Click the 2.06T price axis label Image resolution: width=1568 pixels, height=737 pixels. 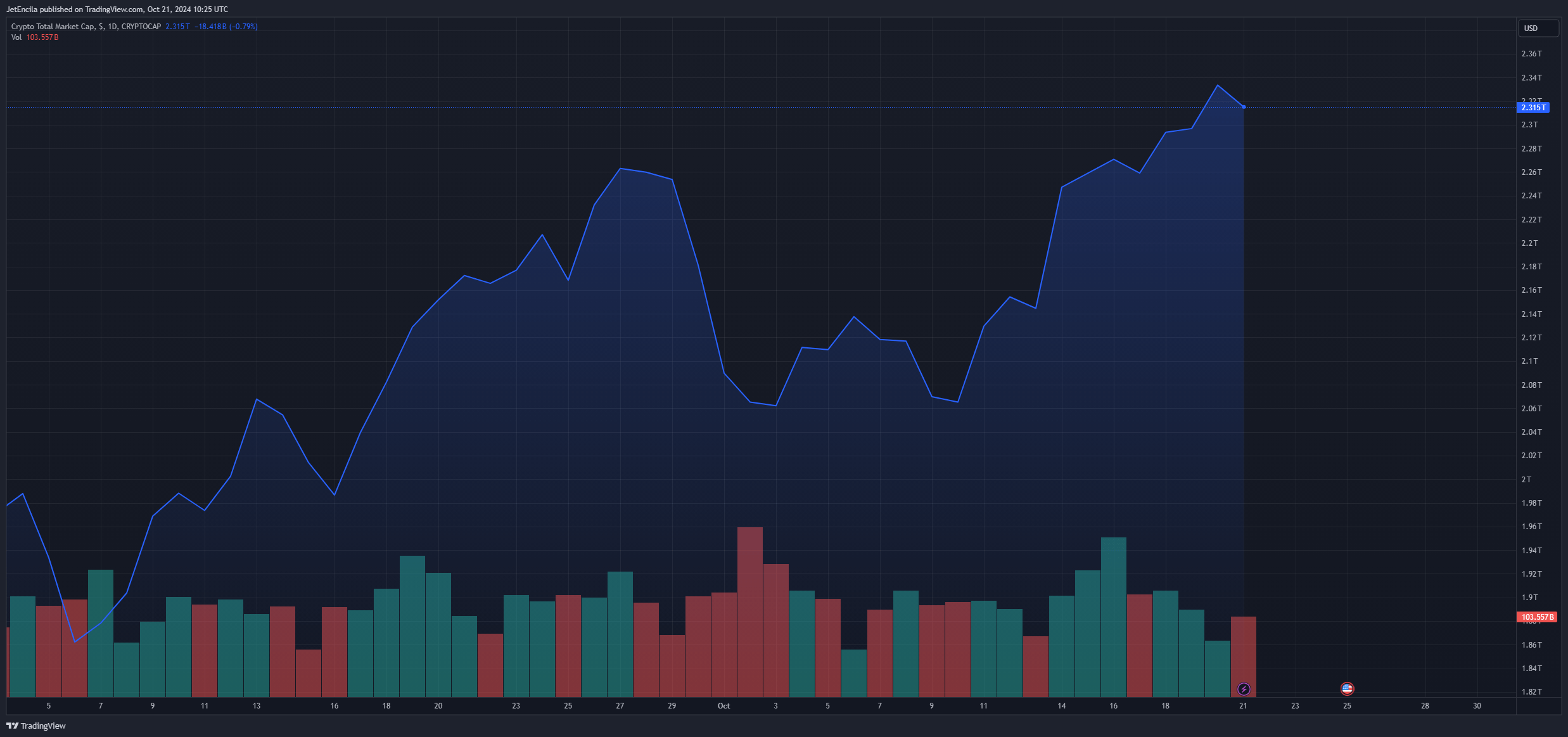point(1532,409)
